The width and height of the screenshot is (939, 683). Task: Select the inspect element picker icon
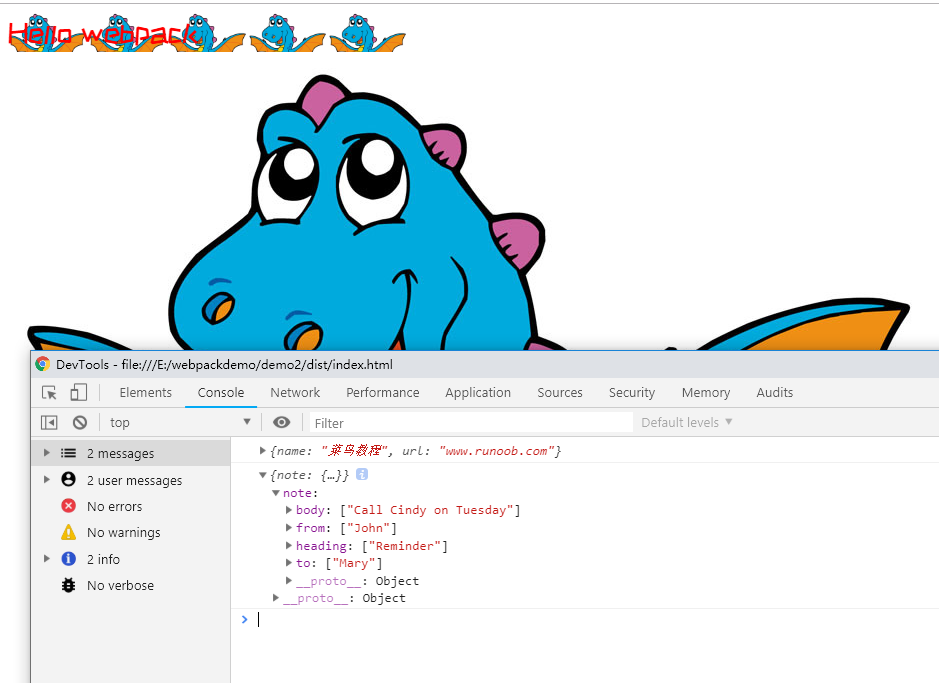49,393
